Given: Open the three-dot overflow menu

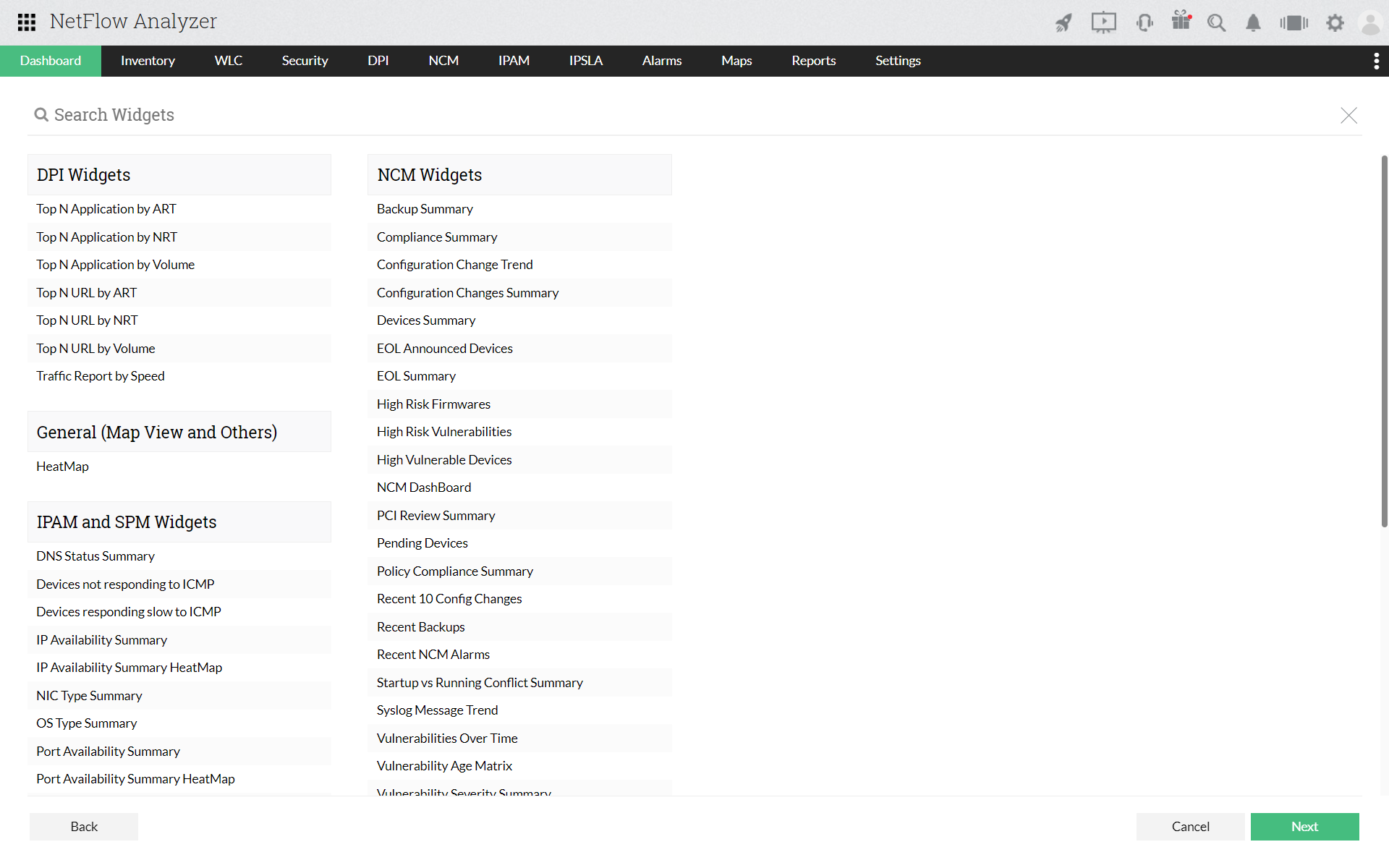Looking at the screenshot, I should tap(1376, 61).
